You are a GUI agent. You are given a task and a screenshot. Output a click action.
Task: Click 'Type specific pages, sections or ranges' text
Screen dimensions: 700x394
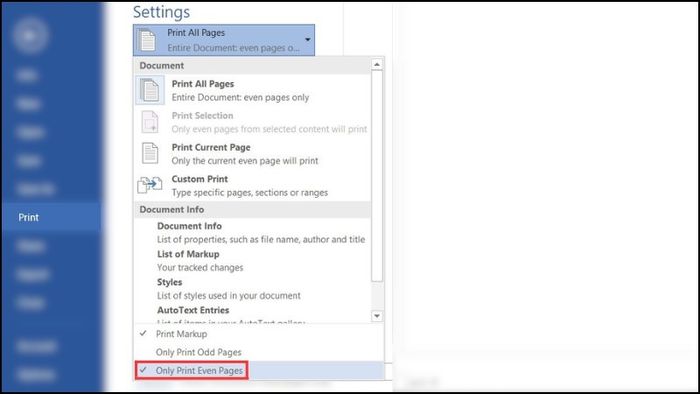coord(250,193)
